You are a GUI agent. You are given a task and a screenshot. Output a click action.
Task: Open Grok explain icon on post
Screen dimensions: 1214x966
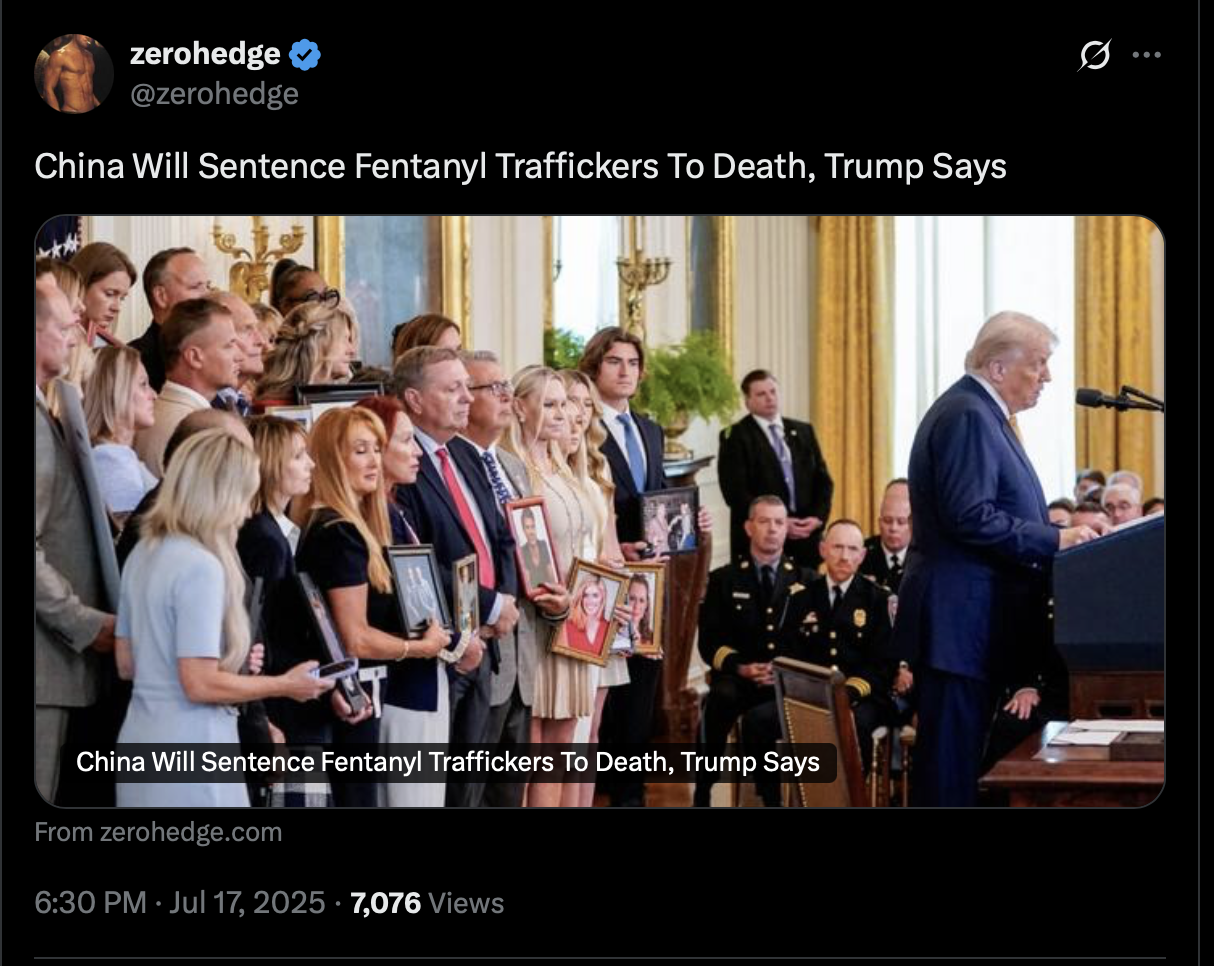pos(1094,56)
